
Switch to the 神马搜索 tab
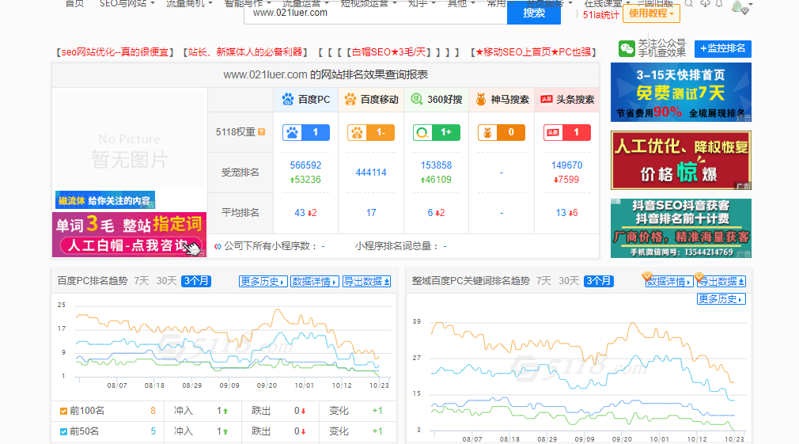click(x=501, y=99)
